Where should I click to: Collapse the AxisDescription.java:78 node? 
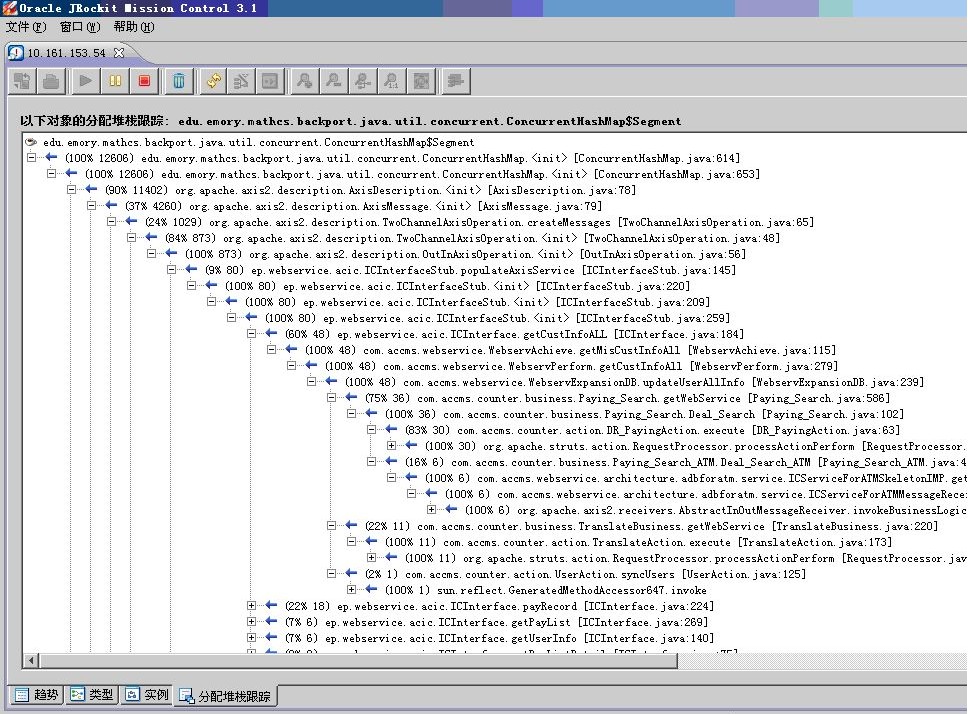pos(72,190)
